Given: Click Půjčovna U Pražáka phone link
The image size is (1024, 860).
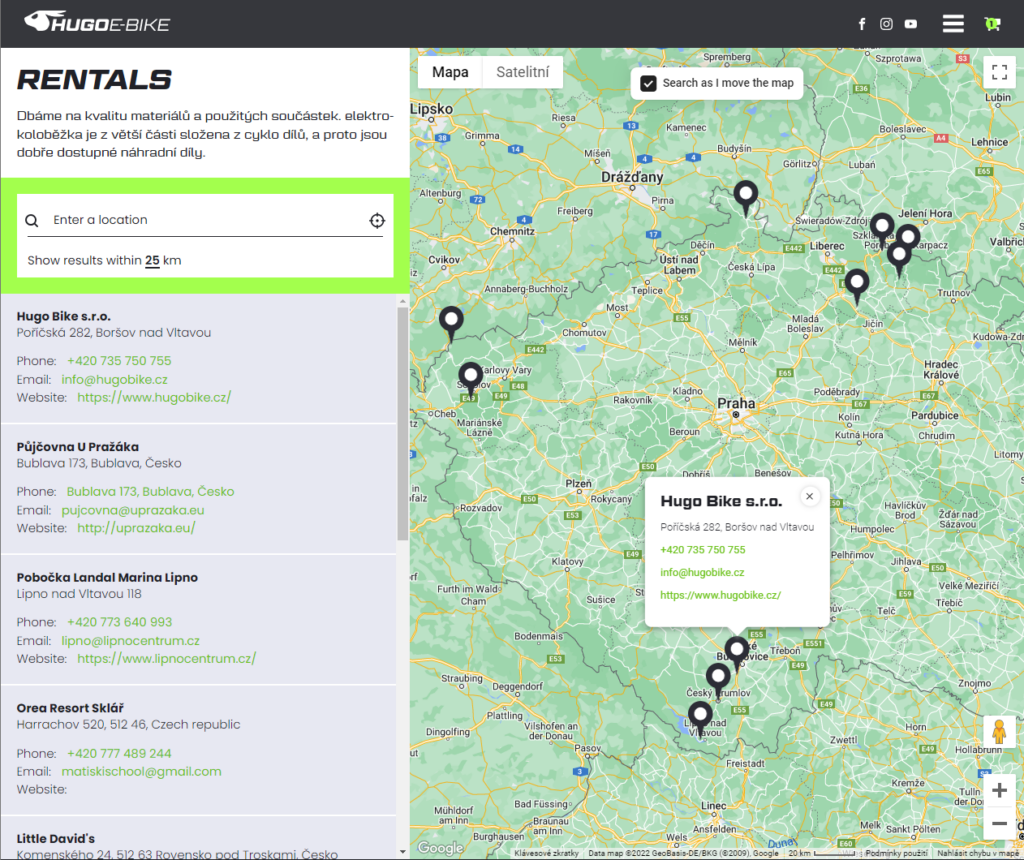Looking at the screenshot, I should [150, 492].
